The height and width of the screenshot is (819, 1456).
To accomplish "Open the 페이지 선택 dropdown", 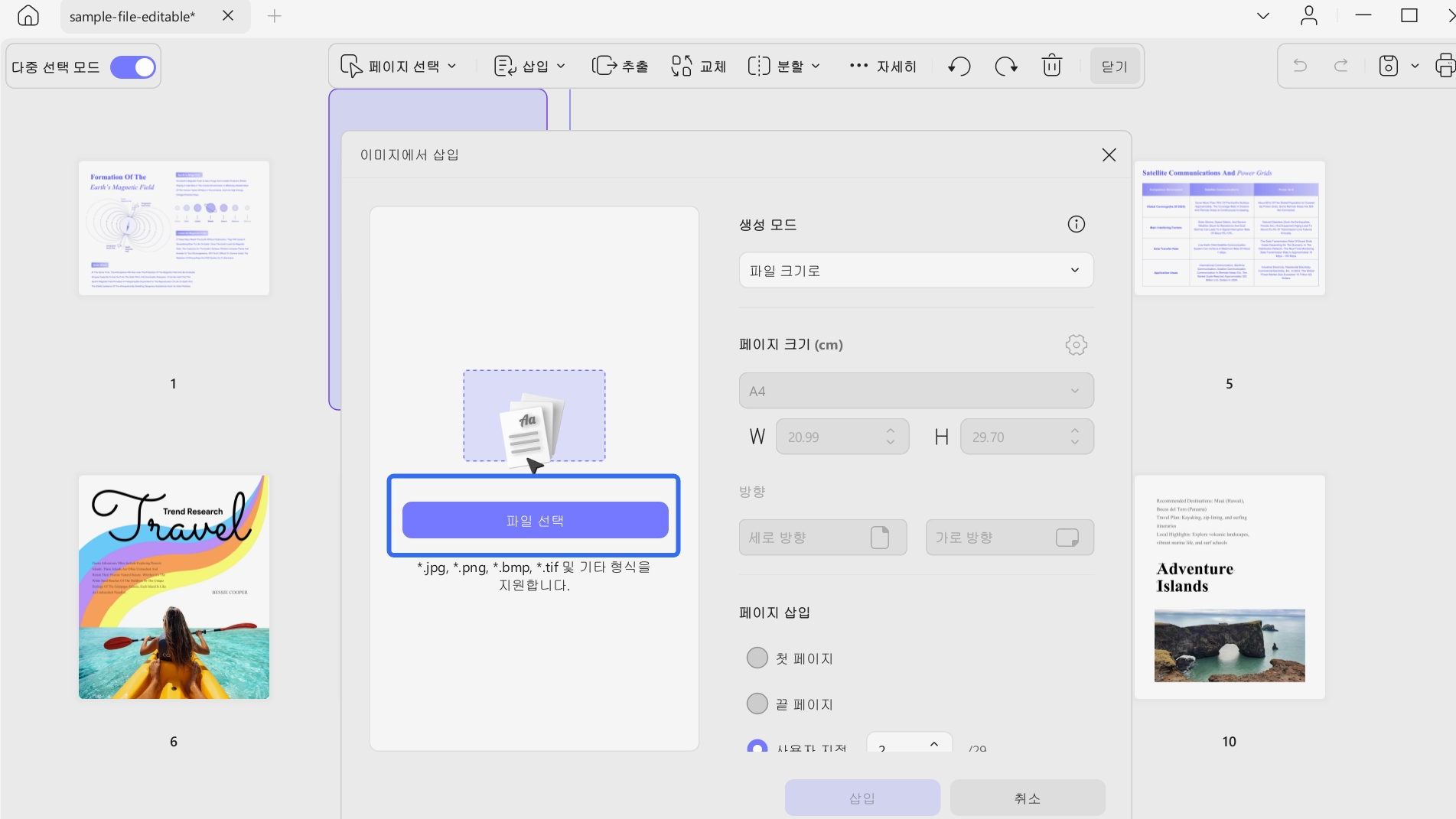I will 399,67.
